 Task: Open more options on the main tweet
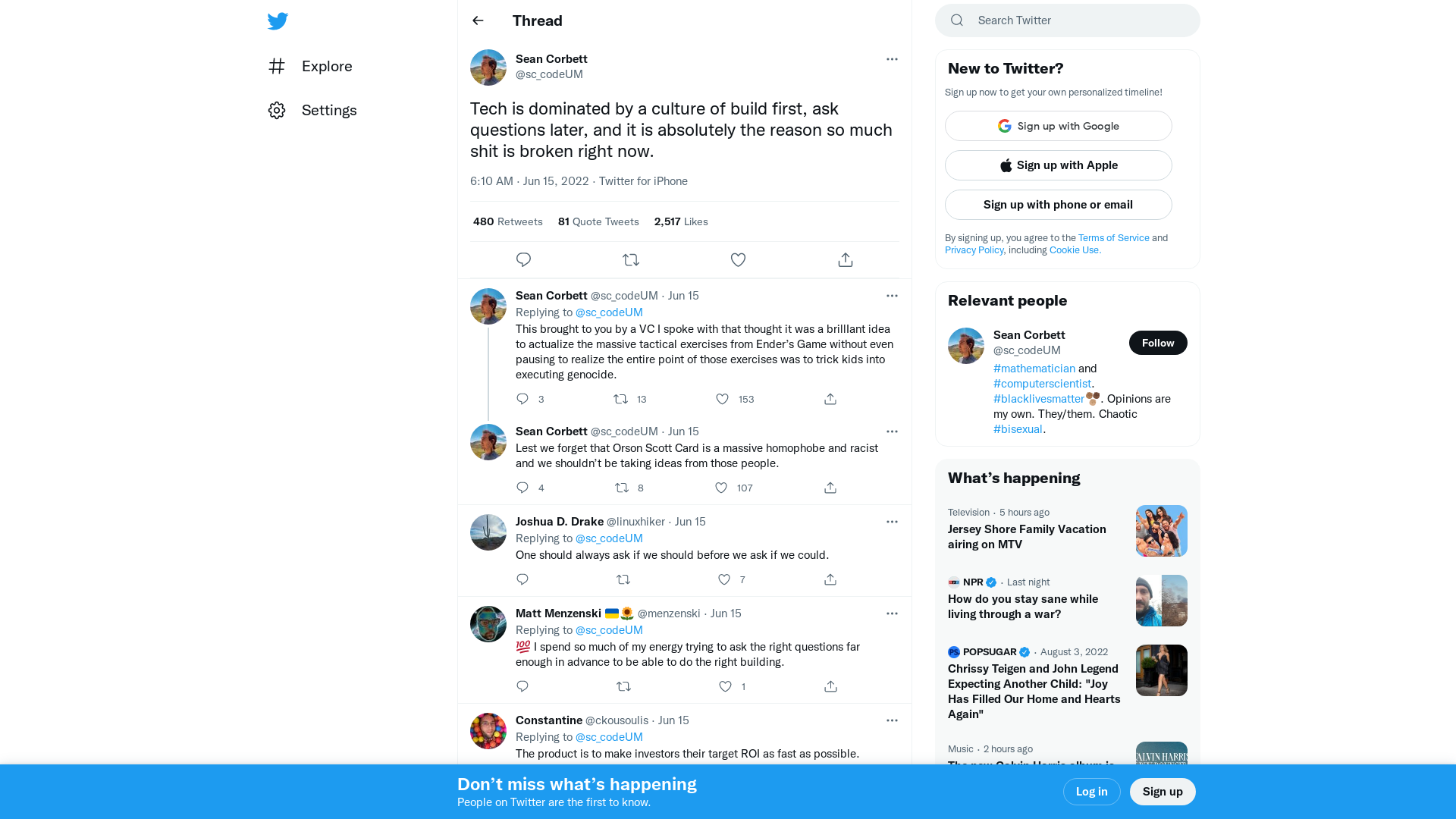click(892, 59)
